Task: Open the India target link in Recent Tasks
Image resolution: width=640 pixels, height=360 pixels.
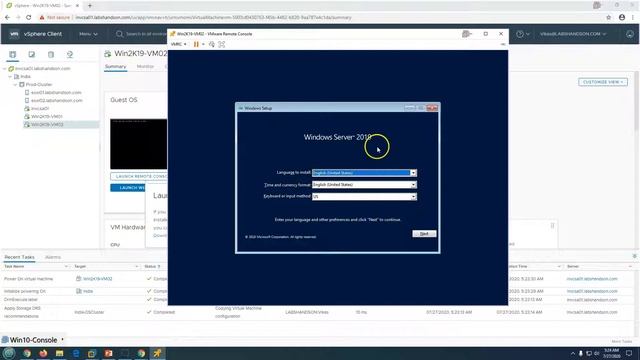Action: click(88, 291)
